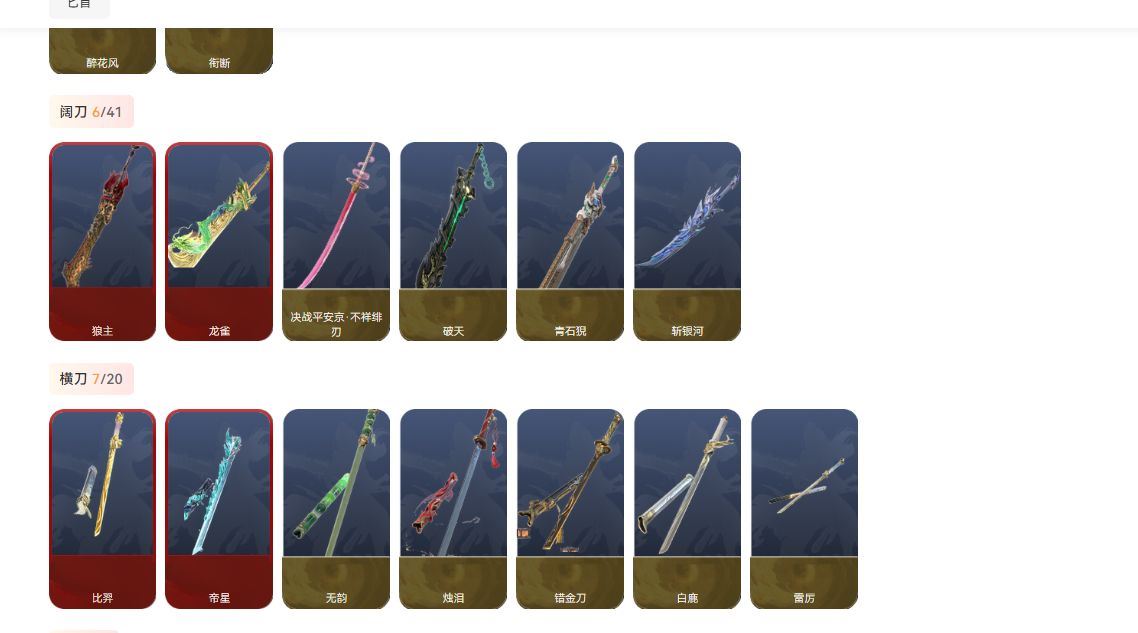Click the 醉花风 card label
Viewport: 1138px width, 633px height.
point(102,63)
